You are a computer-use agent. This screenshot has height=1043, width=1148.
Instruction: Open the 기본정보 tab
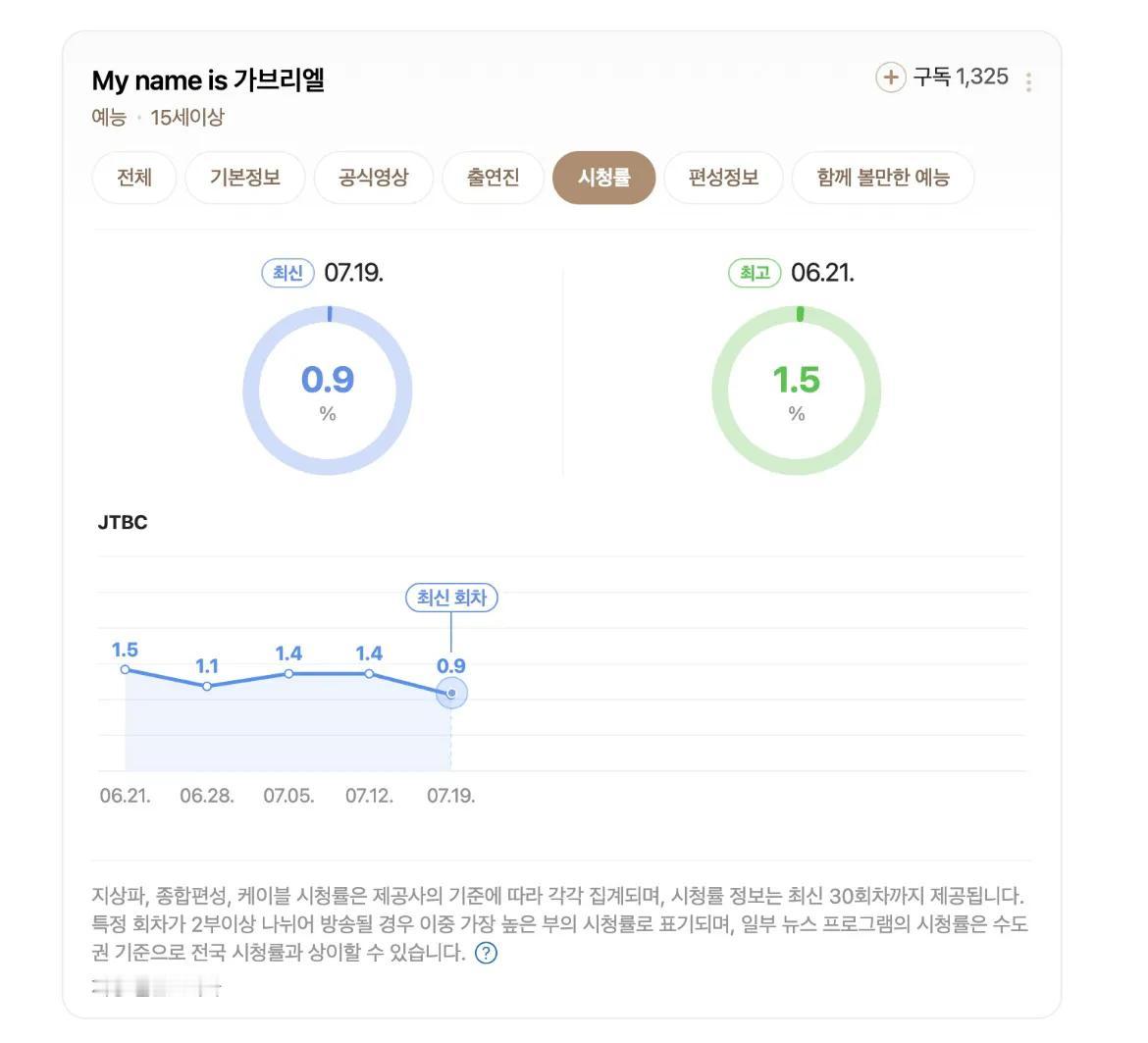pyautogui.click(x=245, y=178)
